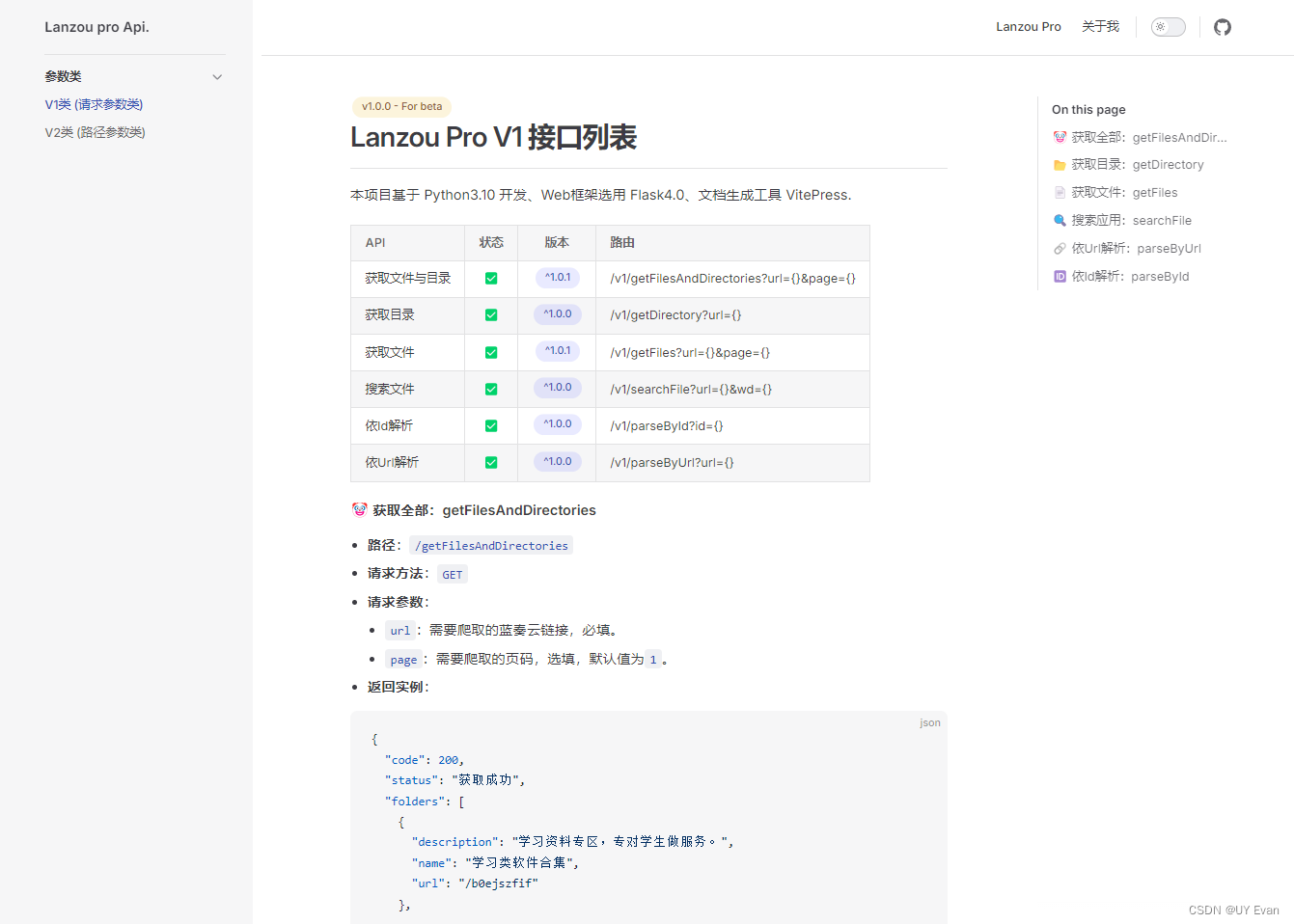Screen dimensions: 1294x924
Task: Click the green checkmark in 获取文件与目录 row
Action: [x=491, y=278]
